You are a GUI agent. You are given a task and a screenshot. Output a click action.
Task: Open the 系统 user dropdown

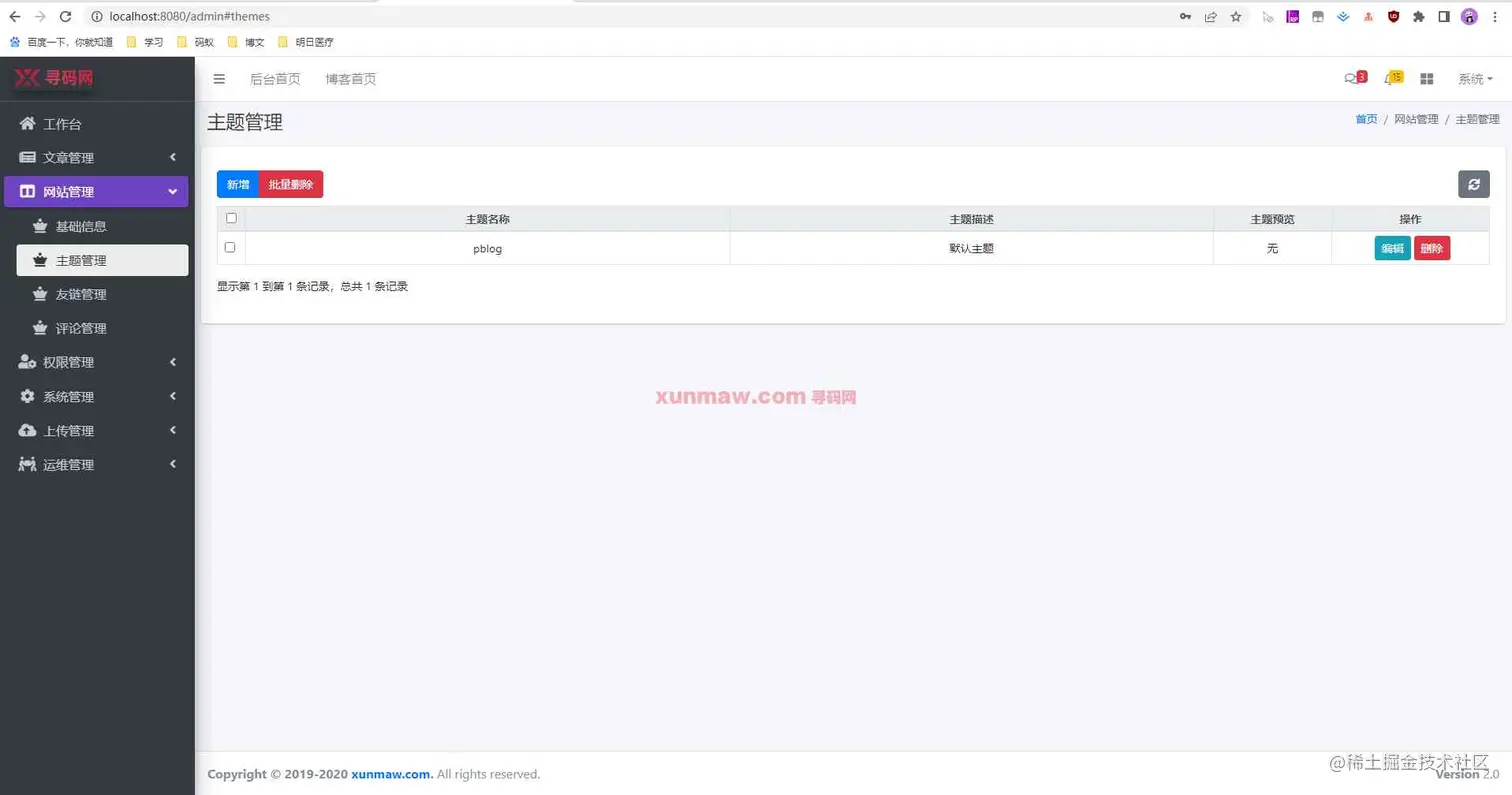point(1475,79)
